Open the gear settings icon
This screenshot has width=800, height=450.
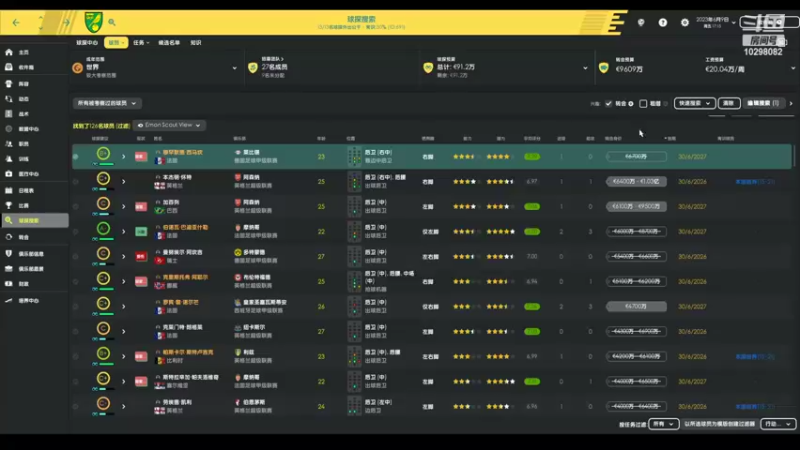click(x=685, y=22)
